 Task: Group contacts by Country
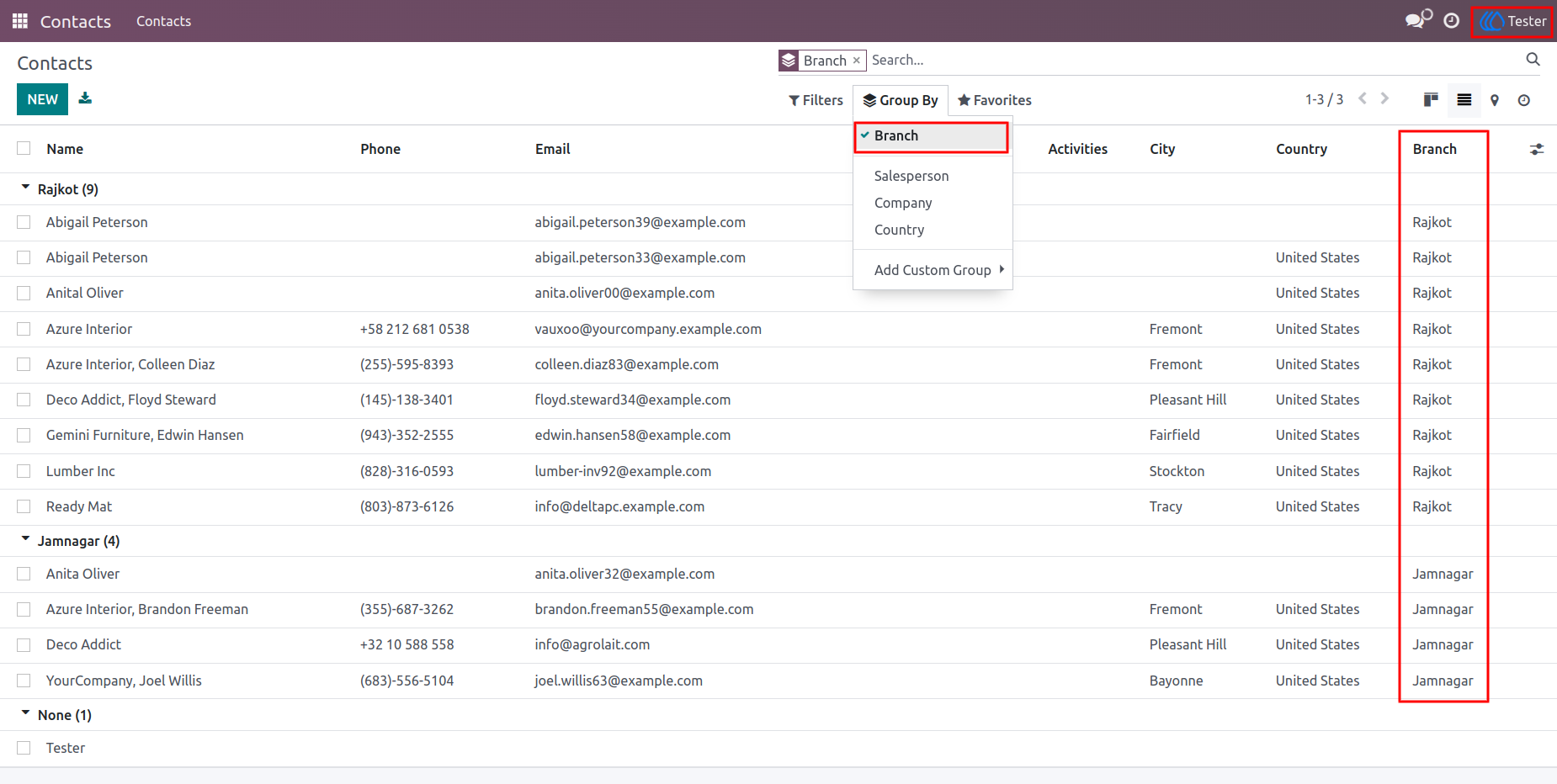coord(933,230)
